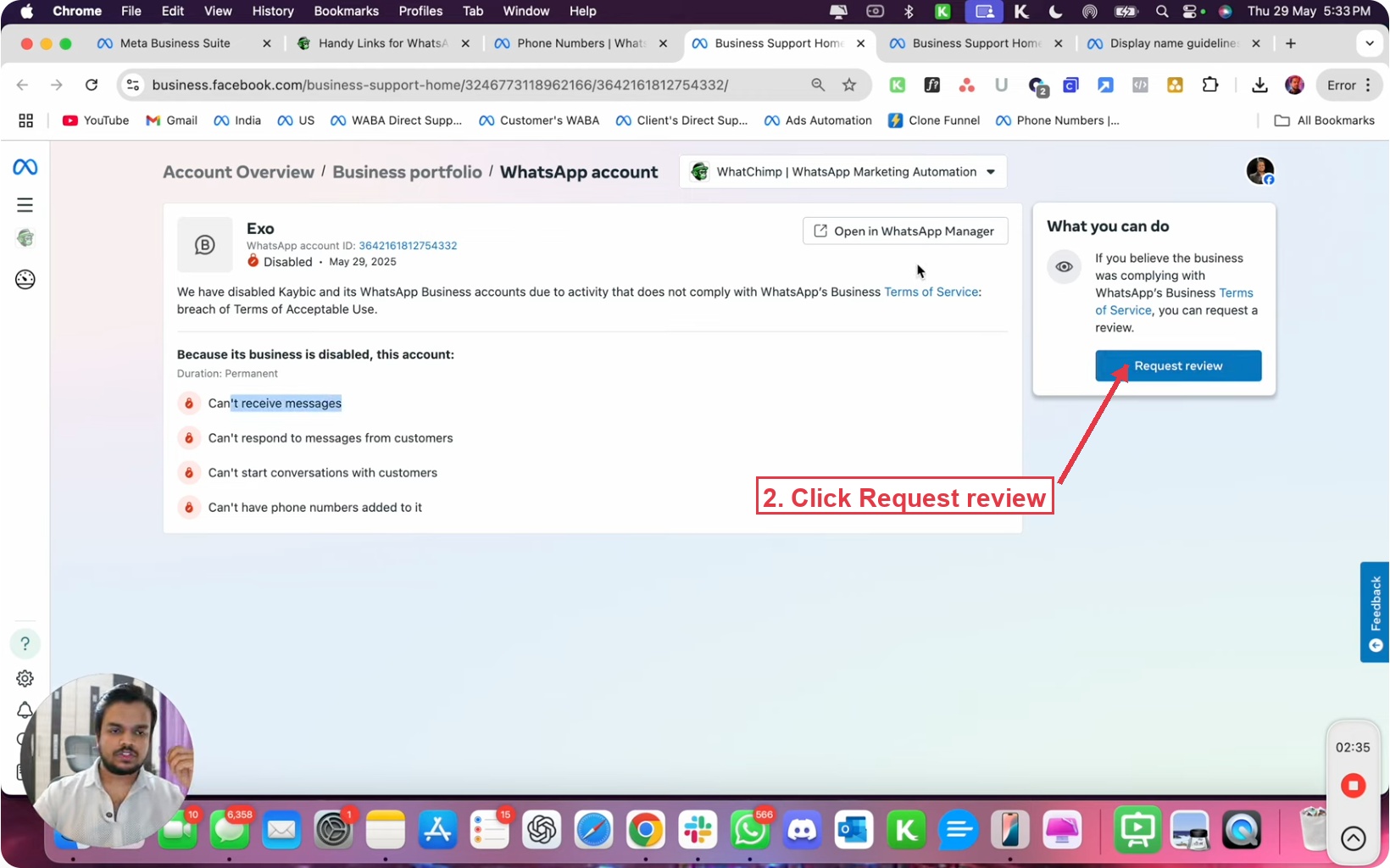Click Open in WhatsApp Manager

[905, 231]
